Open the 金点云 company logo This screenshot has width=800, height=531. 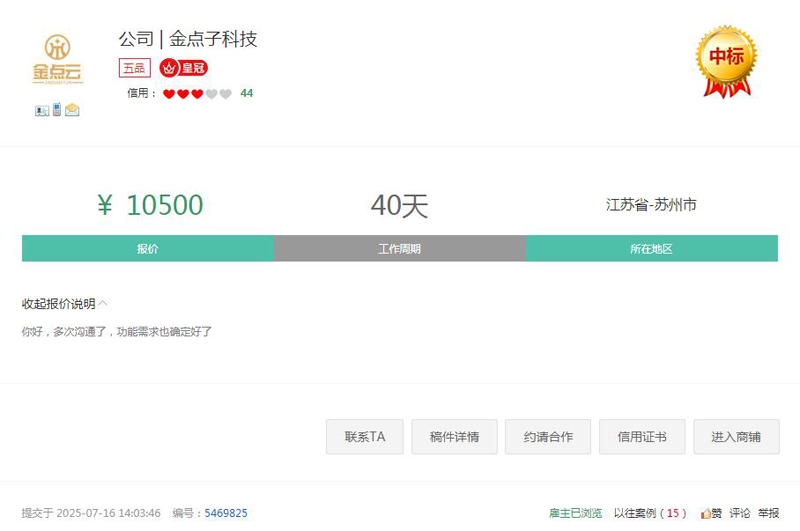coord(57,59)
